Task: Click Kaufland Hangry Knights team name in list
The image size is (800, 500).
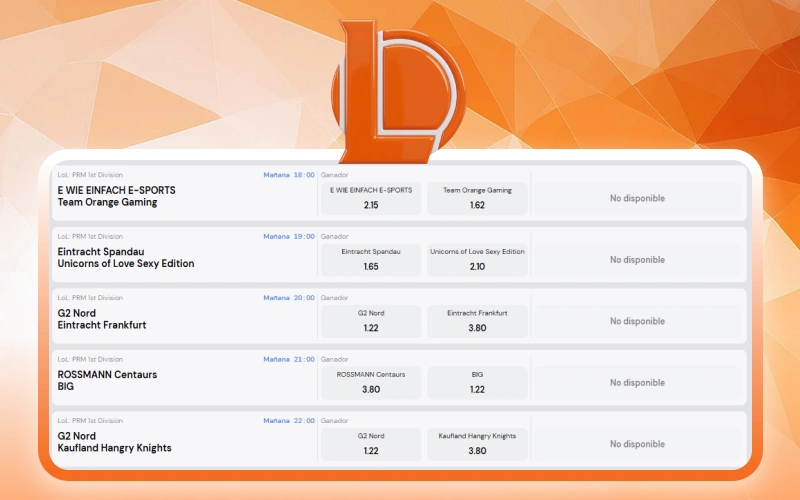Action: pos(114,448)
